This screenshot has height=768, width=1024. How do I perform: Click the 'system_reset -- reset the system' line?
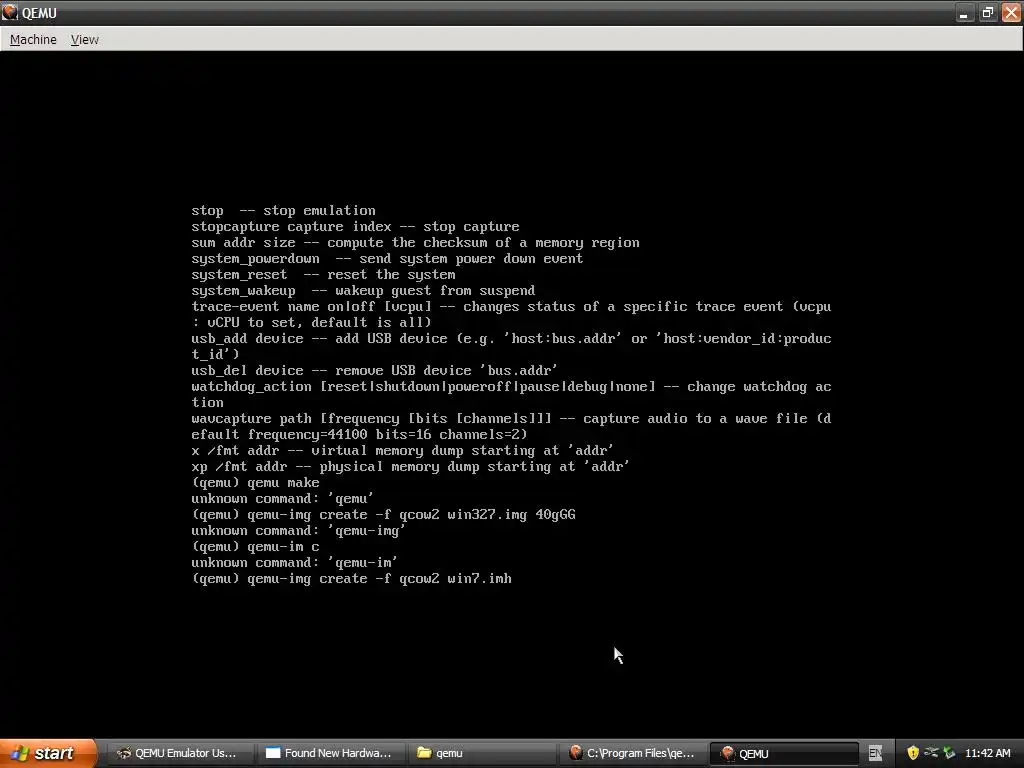(x=323, y=274)
